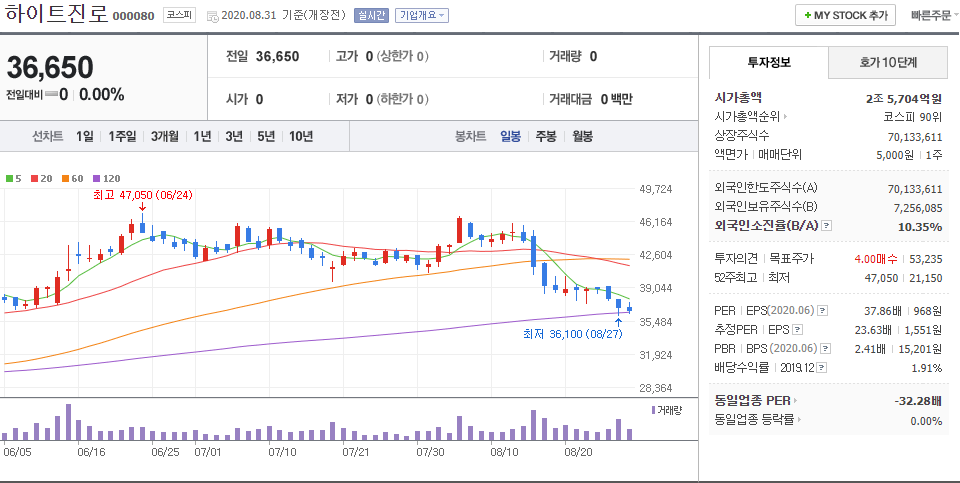Click the dividend yield 1.91%
This screenshot has width=960, height=483.
926,368
